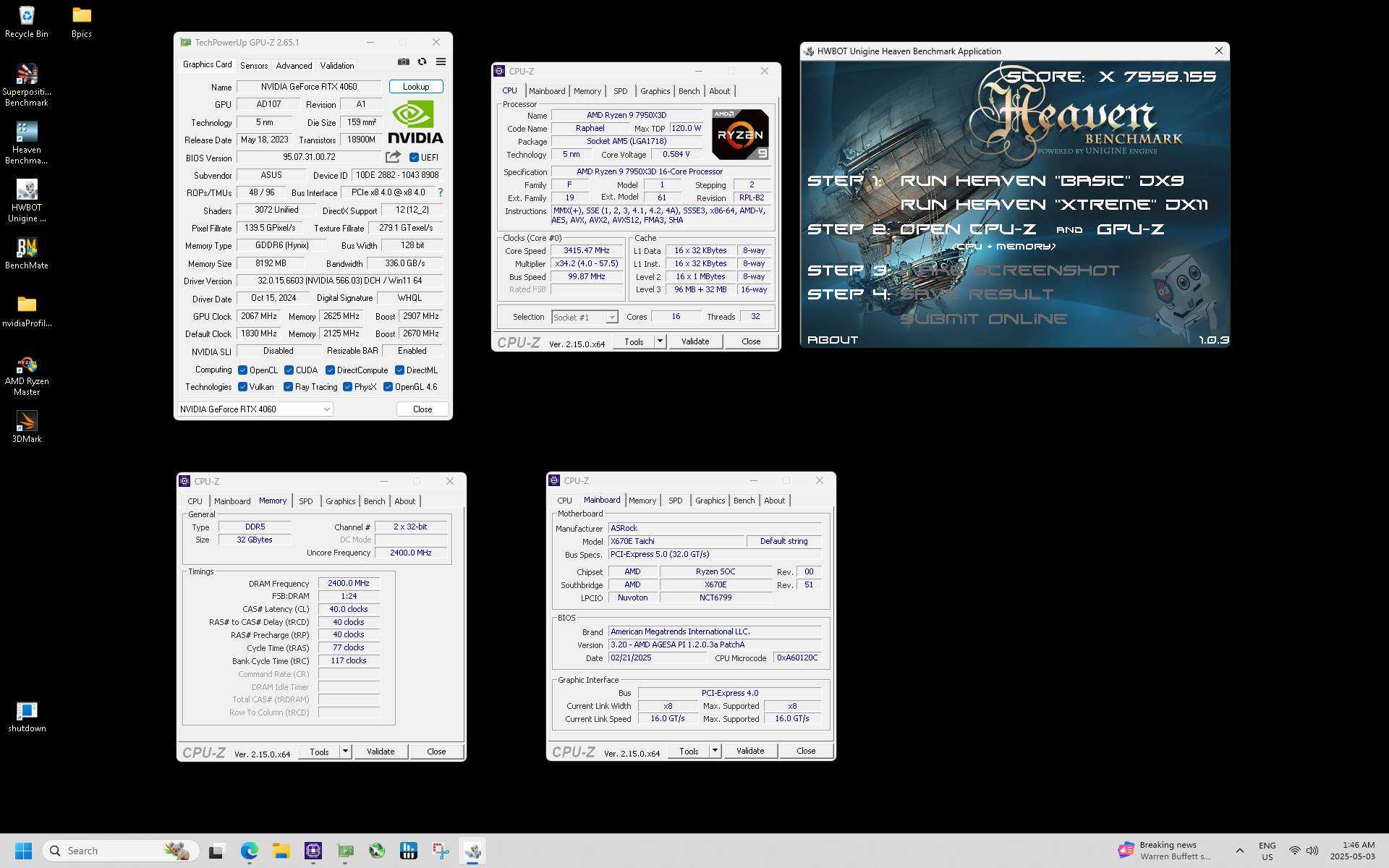The width and height of the screenshot is (1389, 868).
Task: Open Advanced tab in GPU-Z
Action: tap(294, 65)
